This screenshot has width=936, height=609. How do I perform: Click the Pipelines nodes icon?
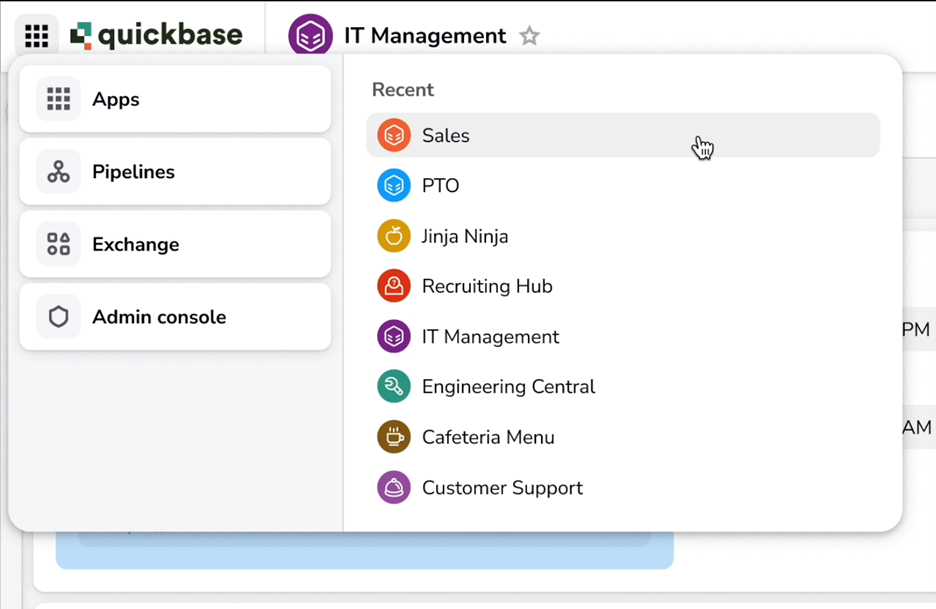(x=58, y=171)
